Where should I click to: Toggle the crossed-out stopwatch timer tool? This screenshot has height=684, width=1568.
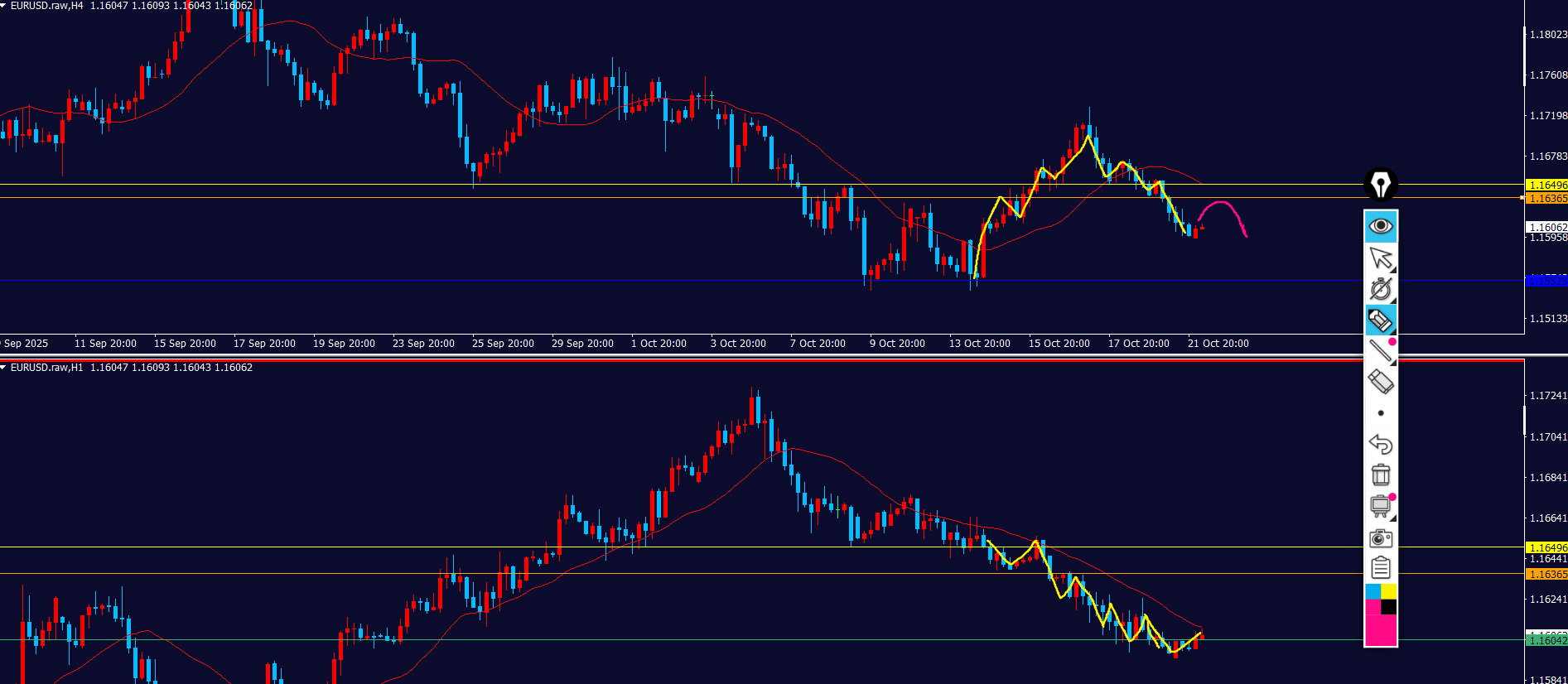point(1380,289)
